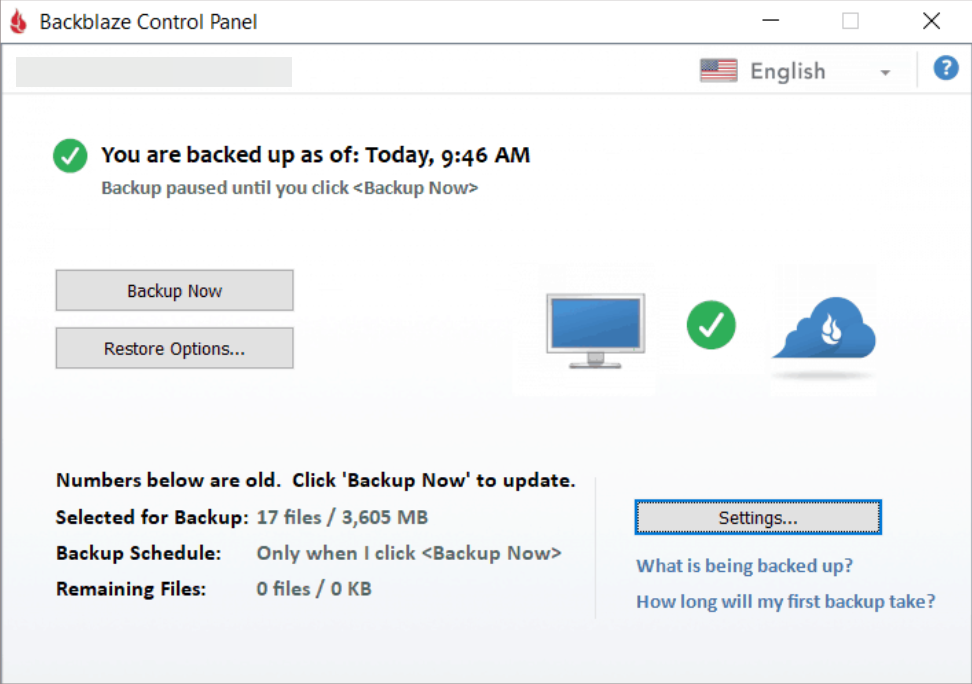
Task: Close the Backblaze Control Panel window
Action: pos(931,21)
